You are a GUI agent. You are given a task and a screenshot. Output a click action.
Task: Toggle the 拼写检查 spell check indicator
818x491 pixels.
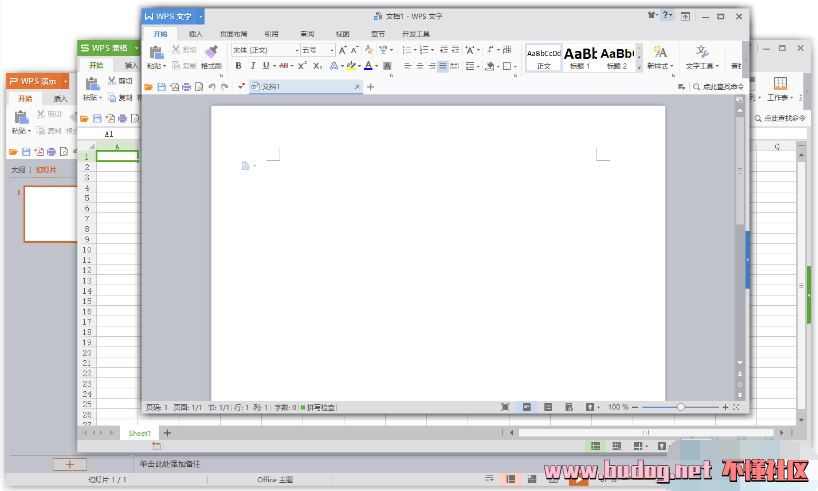(318, 408)
